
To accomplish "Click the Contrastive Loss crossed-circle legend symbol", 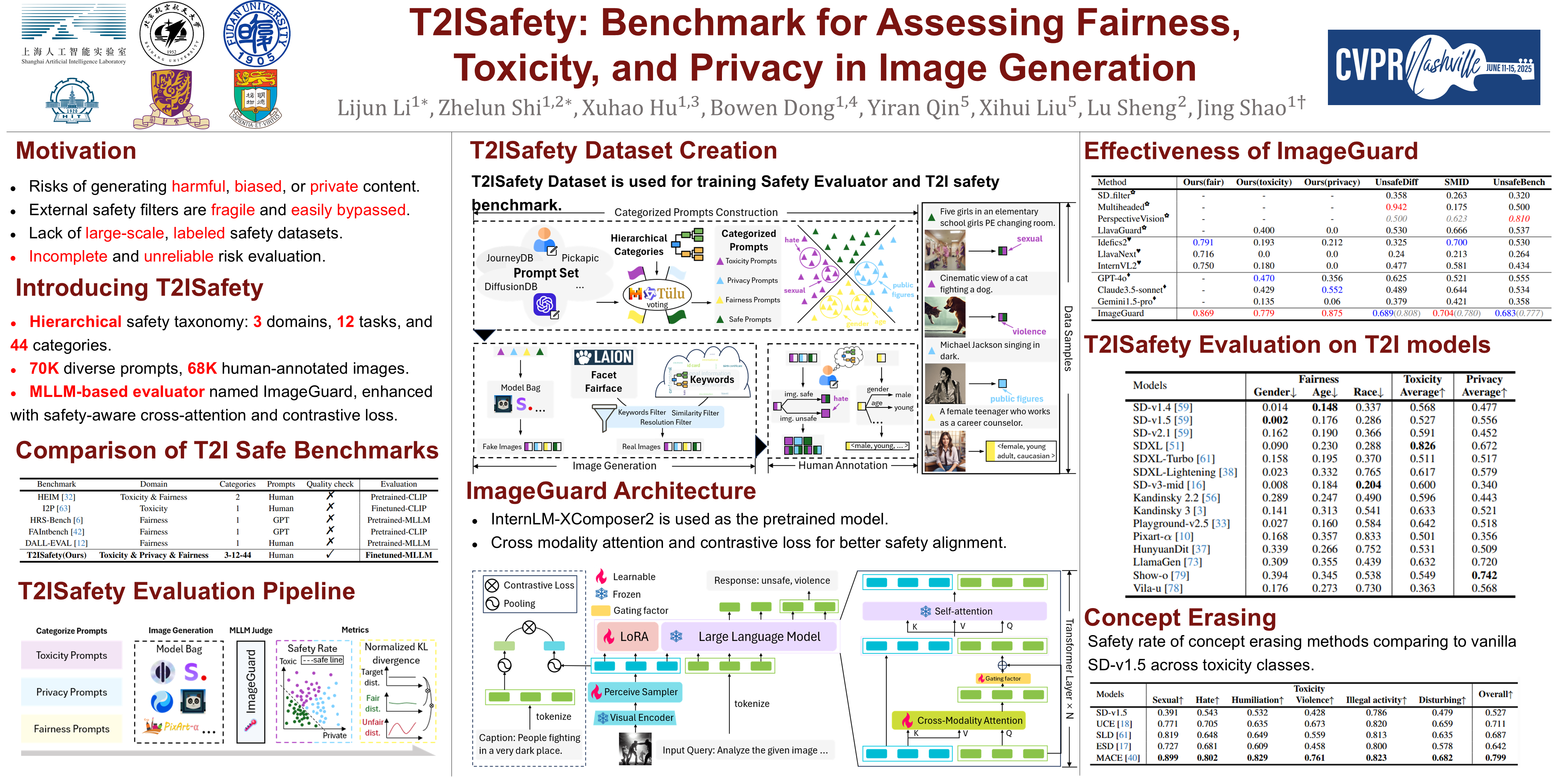I will coord(492,586).
